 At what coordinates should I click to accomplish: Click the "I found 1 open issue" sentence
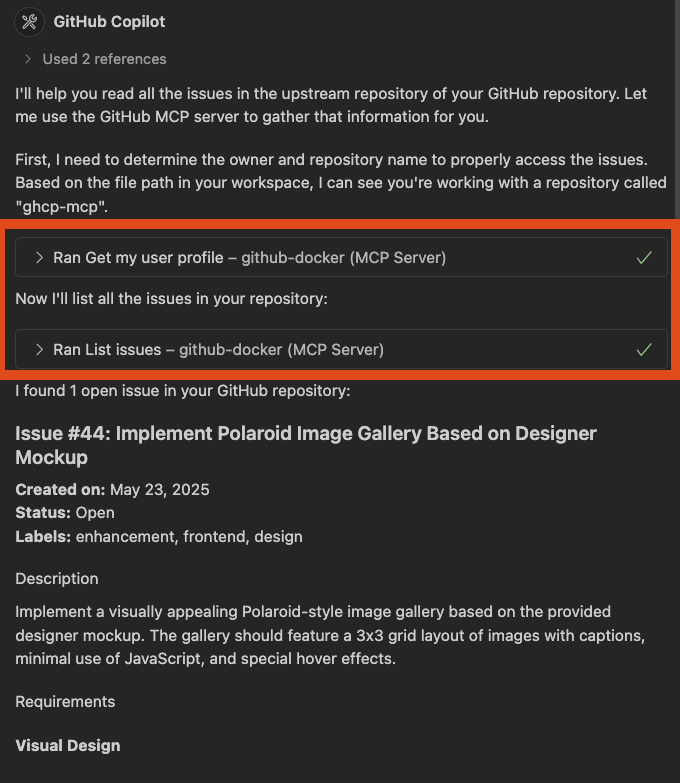183,391
